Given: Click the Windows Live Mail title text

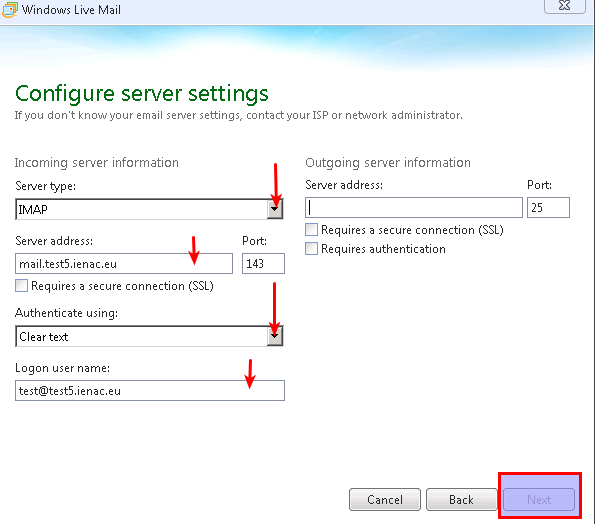Looking at the screenshot, I should point(71,9).
